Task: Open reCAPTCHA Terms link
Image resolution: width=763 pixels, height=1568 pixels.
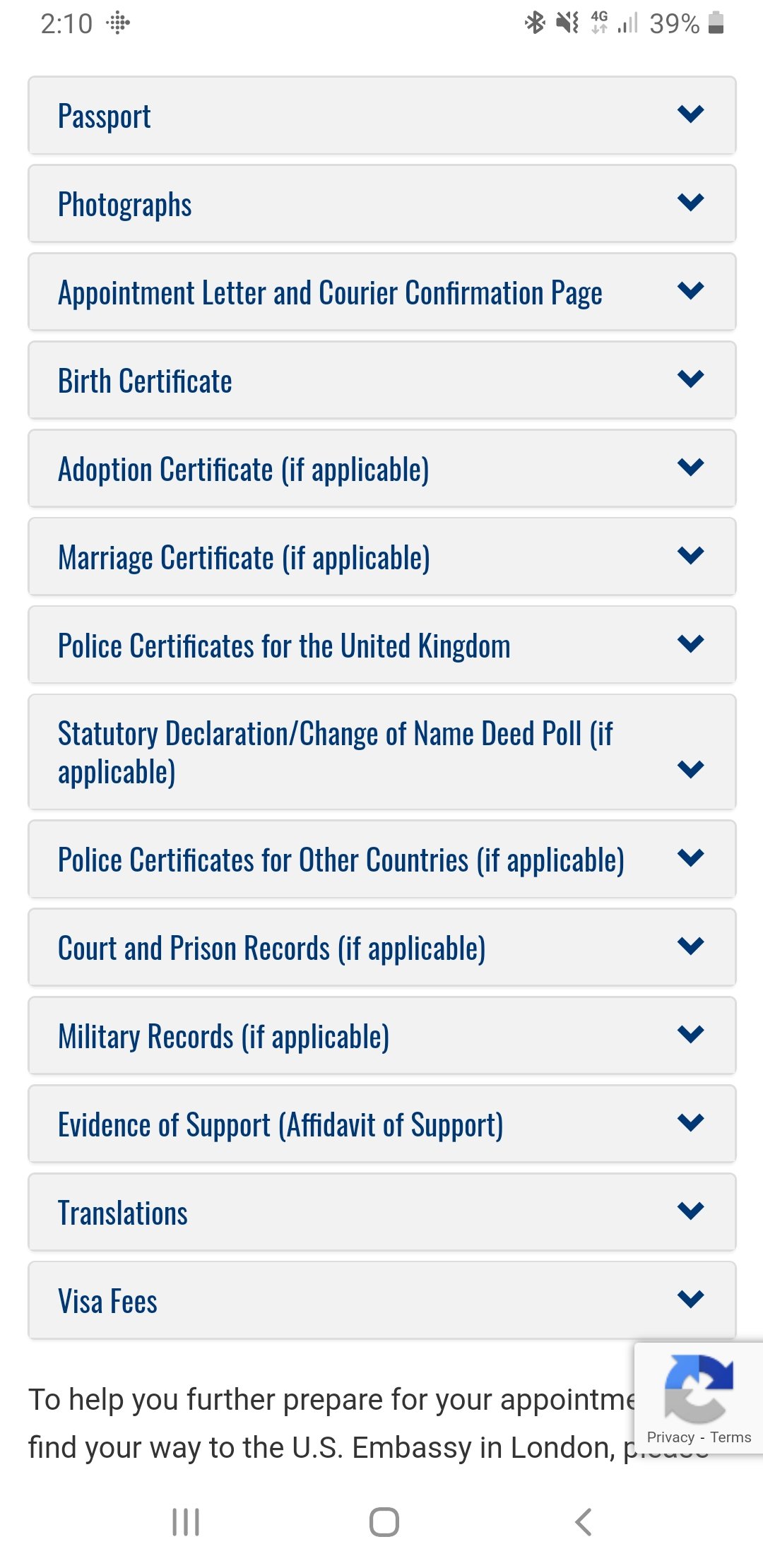Action: [x=731, y=1437]
